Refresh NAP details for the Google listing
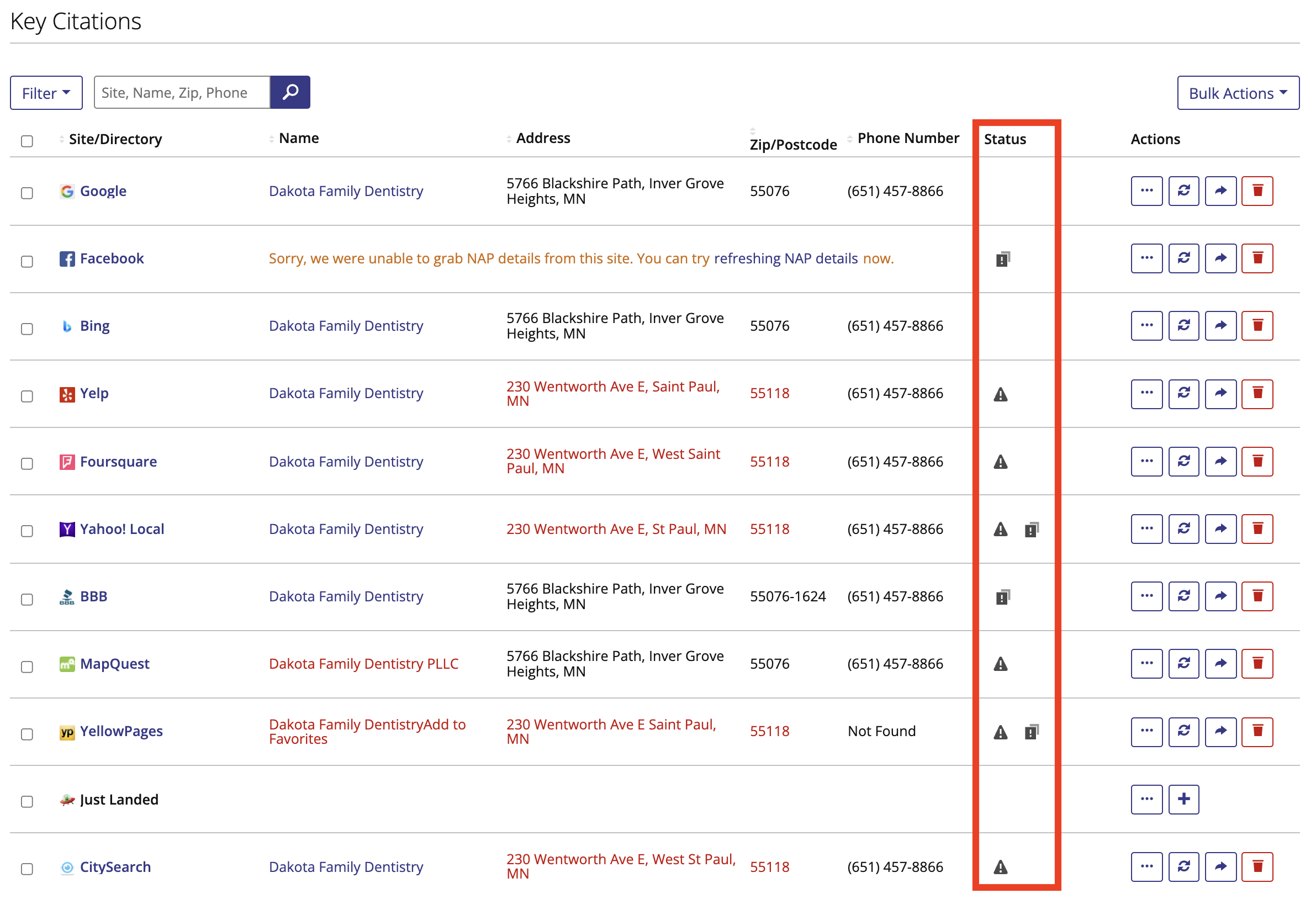This screenshot has height=899, width=1316. (1184, 191)
